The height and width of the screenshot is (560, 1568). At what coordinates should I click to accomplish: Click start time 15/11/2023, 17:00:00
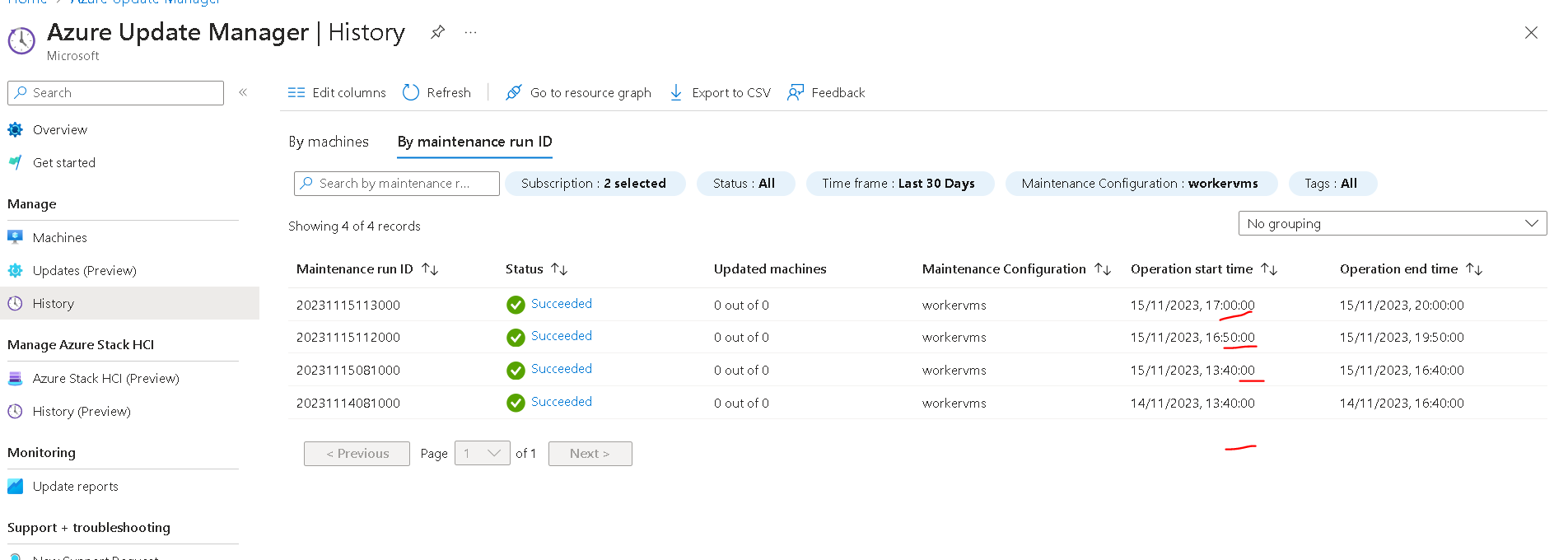pyautogui.click(x=1192, y=306)
